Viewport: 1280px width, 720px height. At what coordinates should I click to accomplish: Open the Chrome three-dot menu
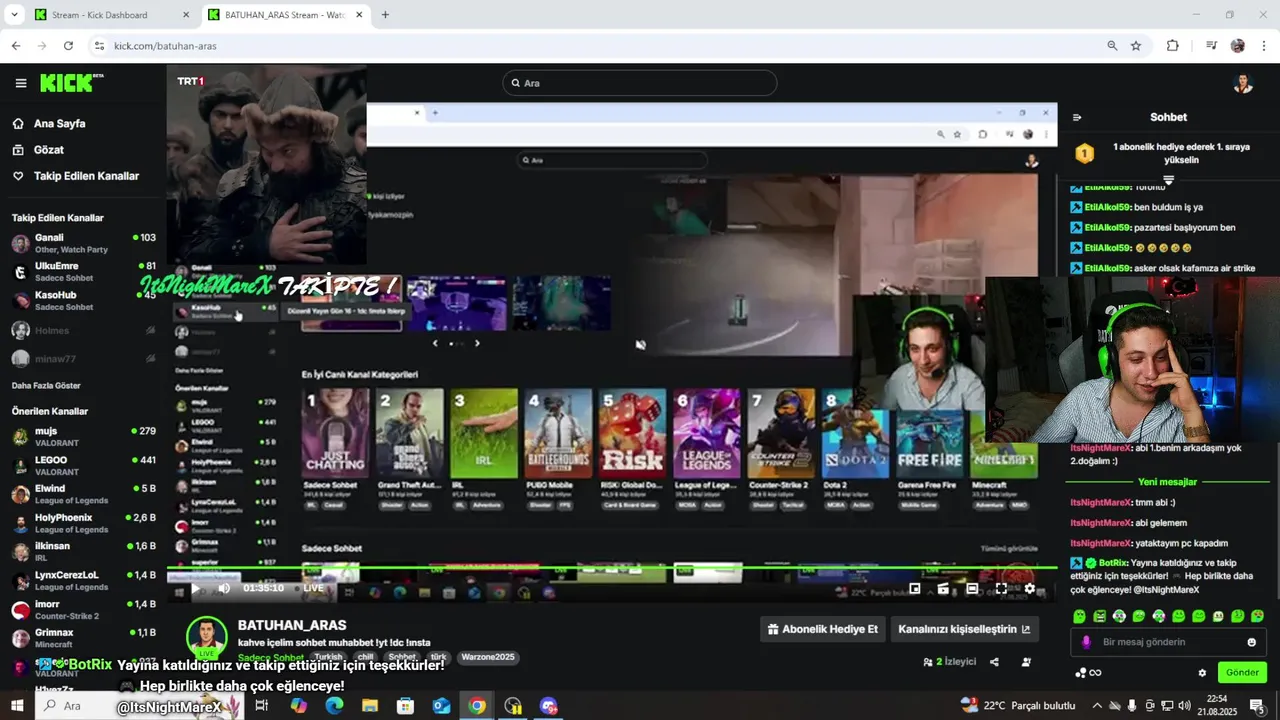point(1264,46)
